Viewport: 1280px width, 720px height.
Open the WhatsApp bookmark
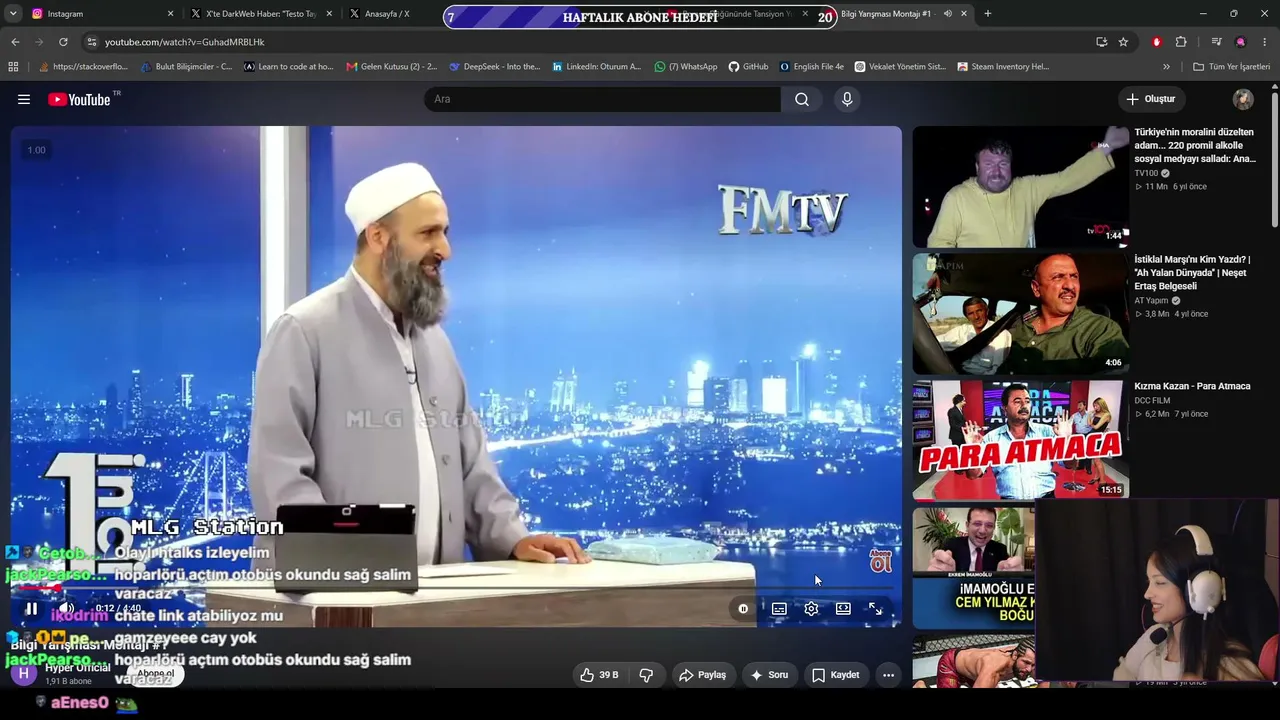(686, 67)
